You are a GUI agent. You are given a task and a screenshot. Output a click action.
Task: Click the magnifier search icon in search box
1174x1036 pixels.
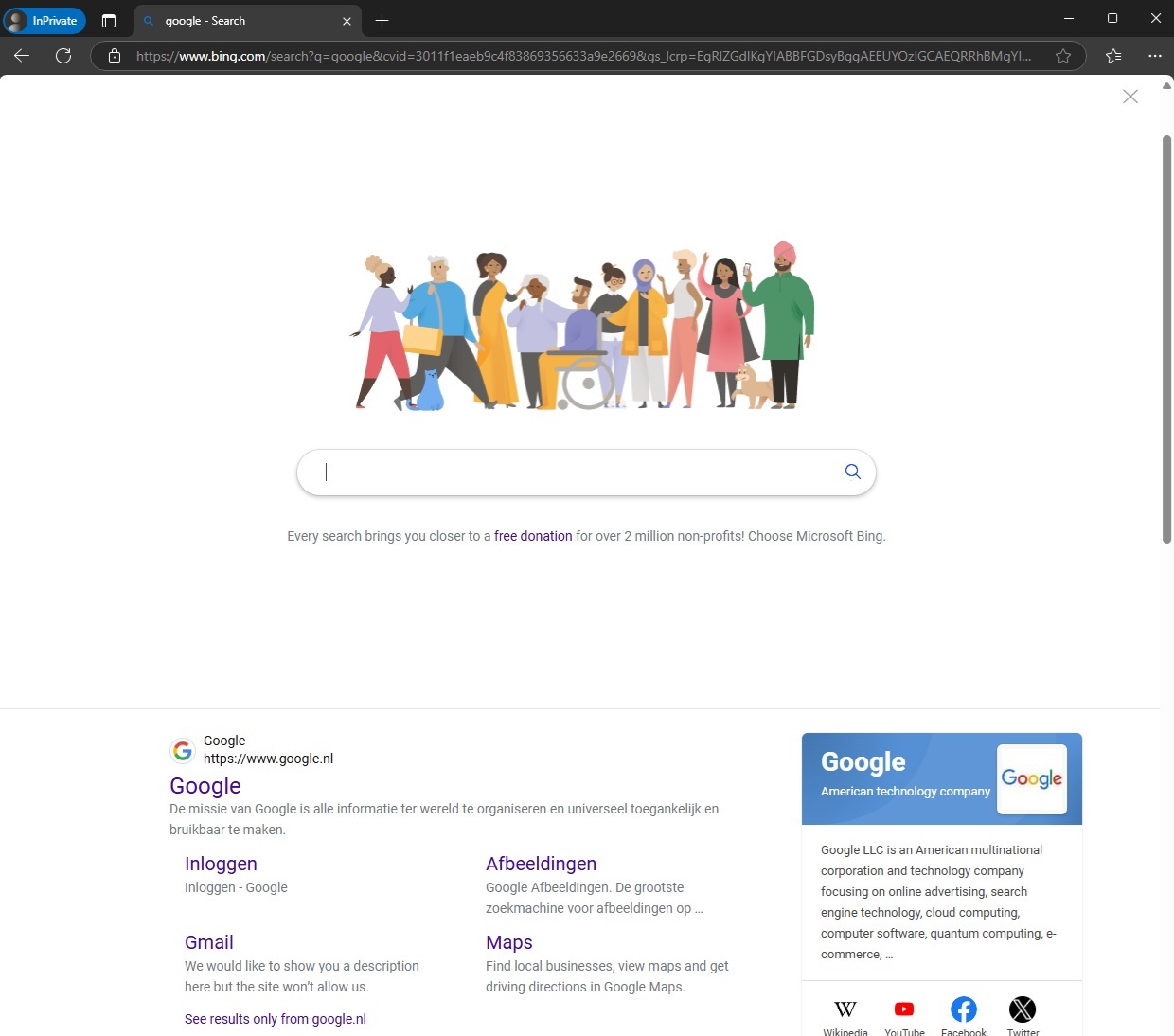853,472
